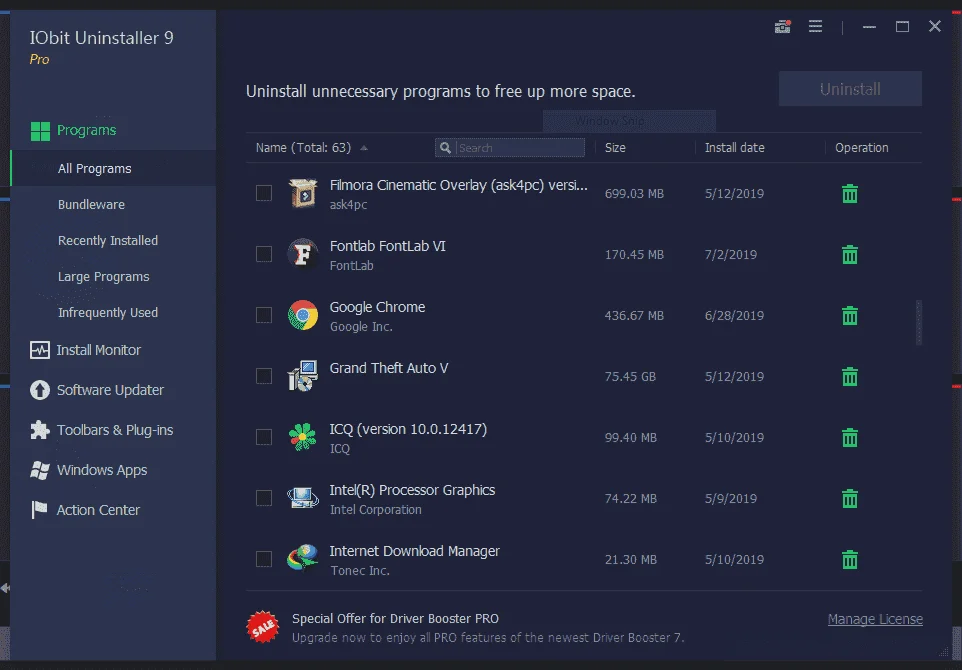Click the trash icon for Fontlab FontLab VI

[850, 255]
